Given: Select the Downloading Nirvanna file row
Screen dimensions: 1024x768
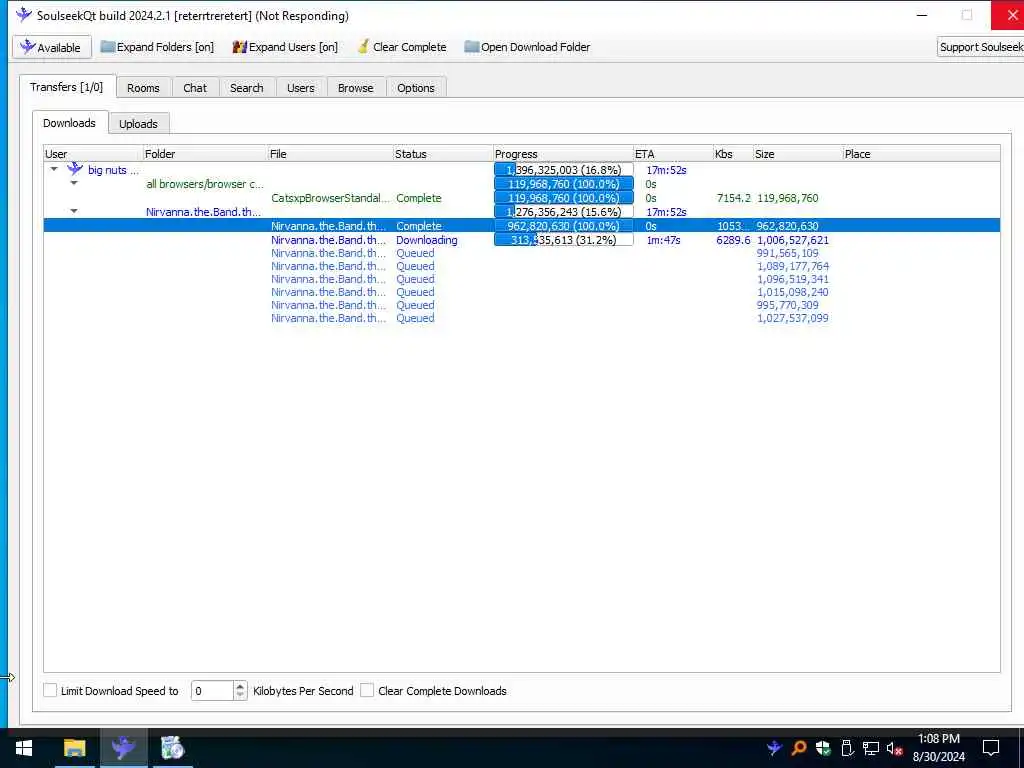Looking at the screenshot, I should 522,240.
